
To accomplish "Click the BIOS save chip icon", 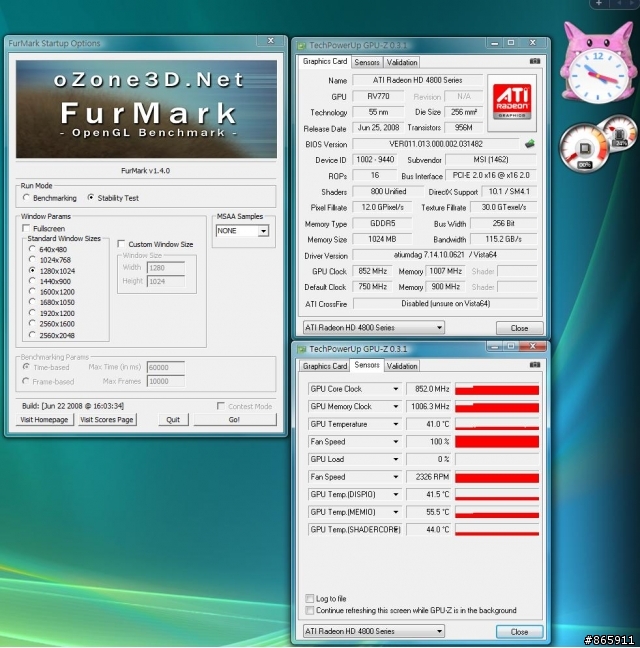I will click(529, 144).
